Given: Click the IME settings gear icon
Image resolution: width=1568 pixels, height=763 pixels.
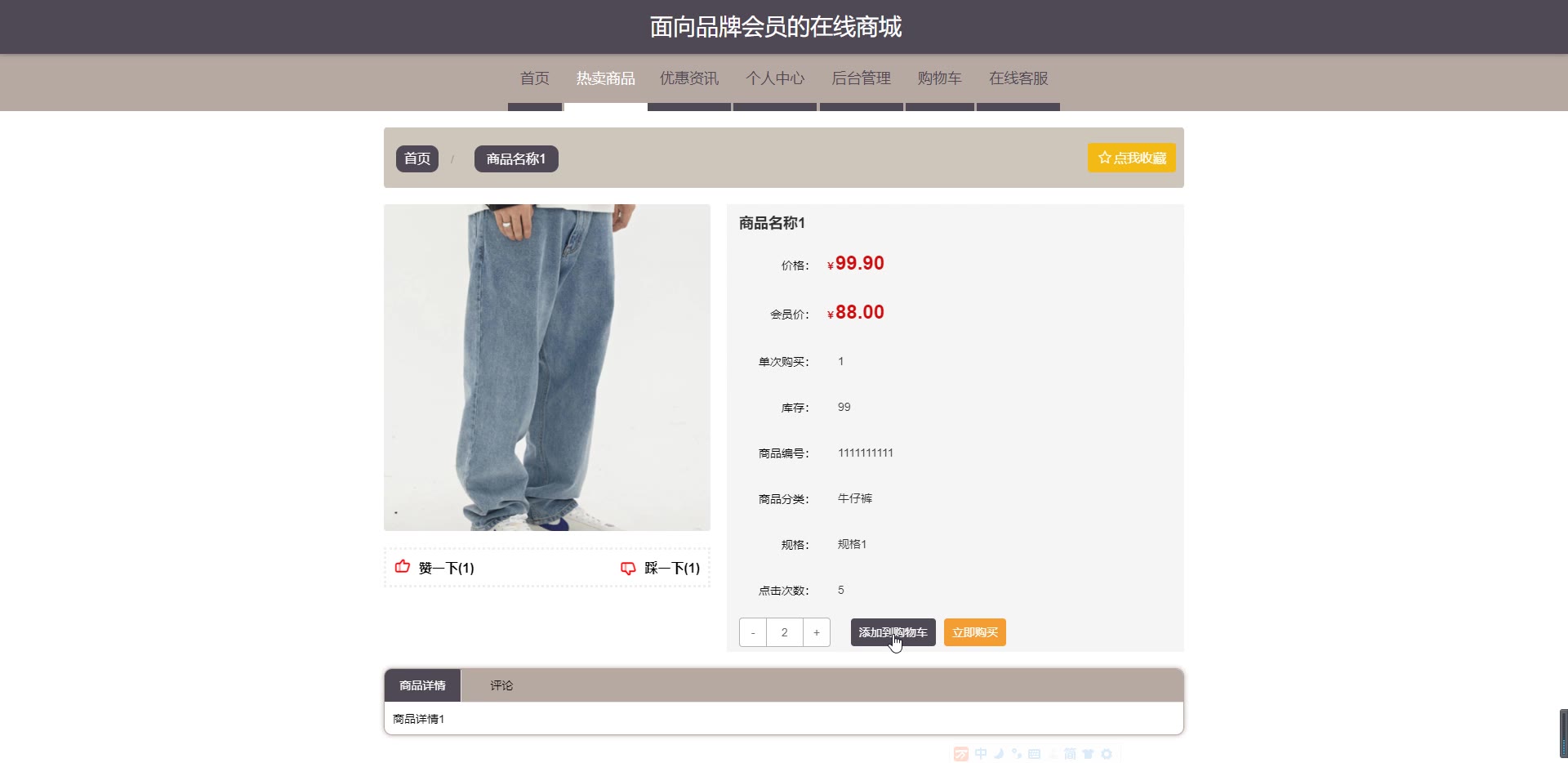Looking at the screenshot, I should click(x=1107, y=754).
